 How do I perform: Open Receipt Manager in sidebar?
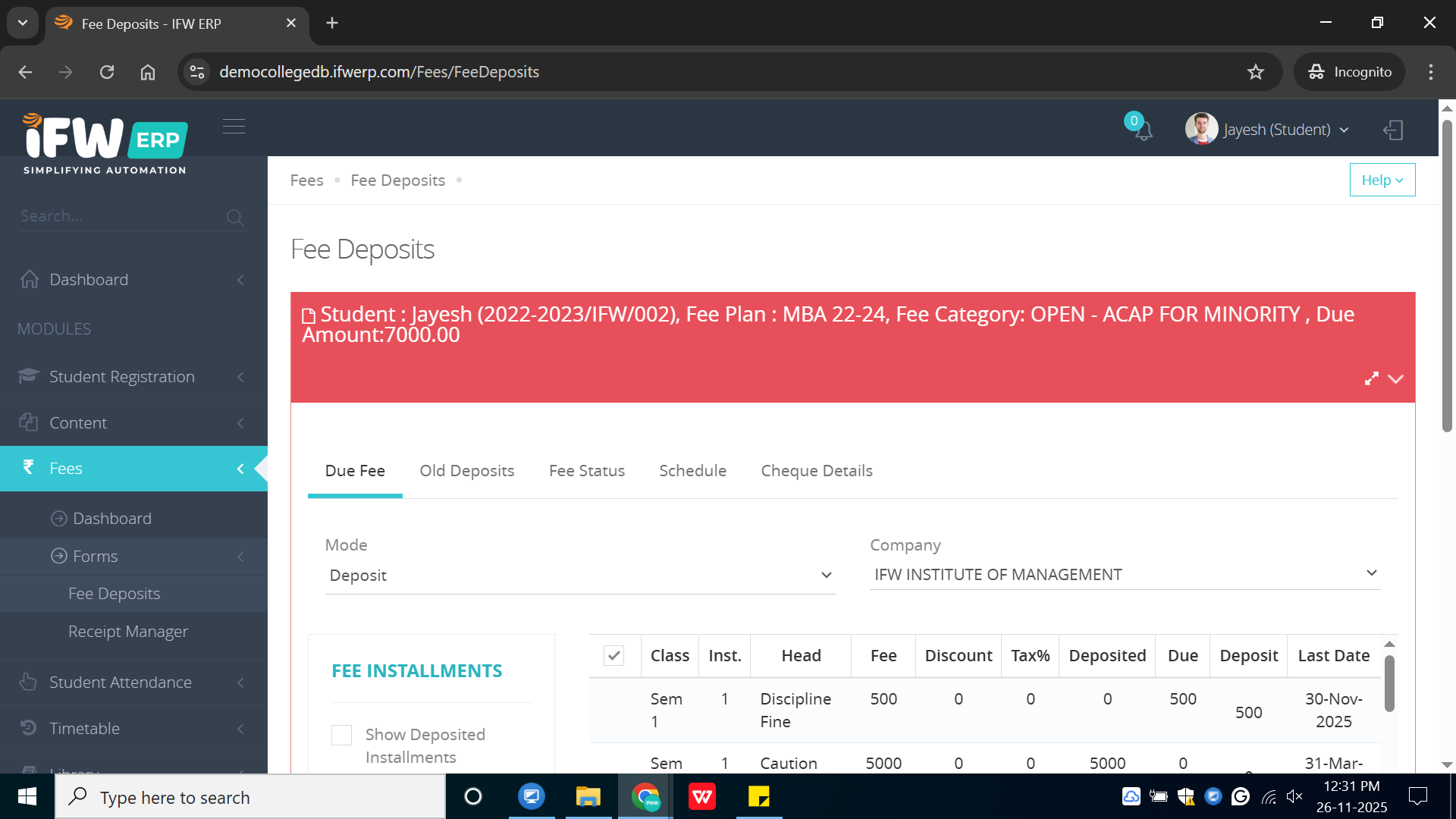(128, 632)
